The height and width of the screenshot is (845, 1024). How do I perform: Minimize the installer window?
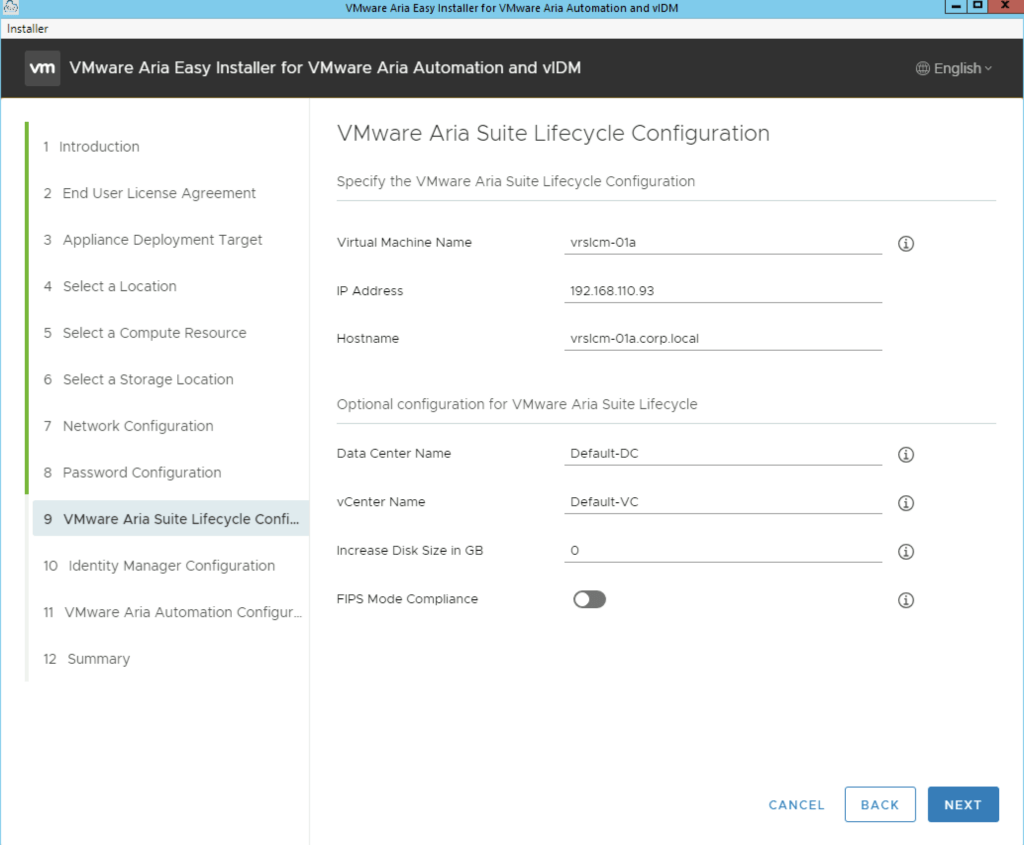pos(955,7)
